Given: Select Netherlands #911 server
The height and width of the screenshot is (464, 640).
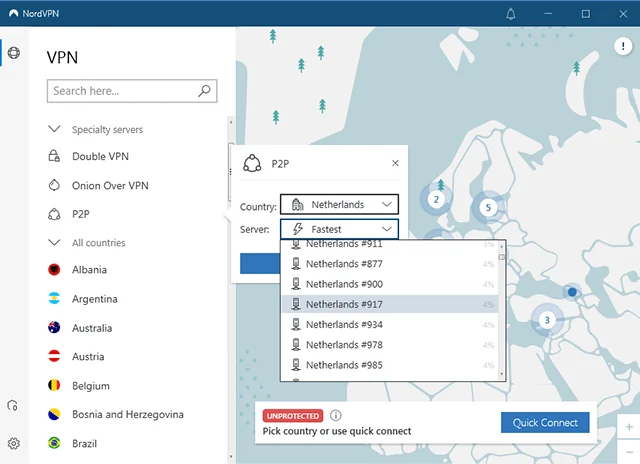Looking at the screenshot, I should coord(390,244).
